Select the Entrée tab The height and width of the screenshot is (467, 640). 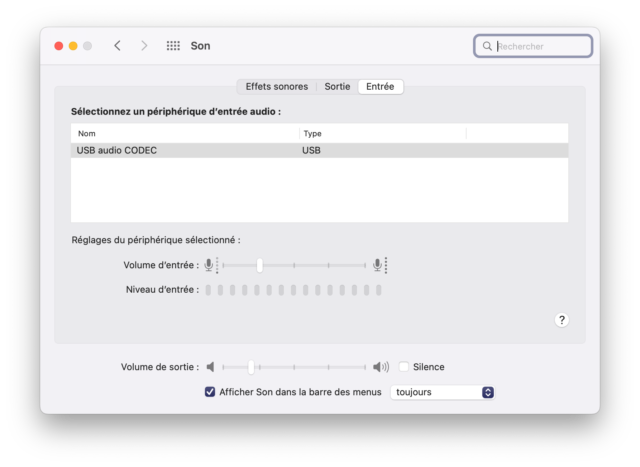tap(380, 87)
